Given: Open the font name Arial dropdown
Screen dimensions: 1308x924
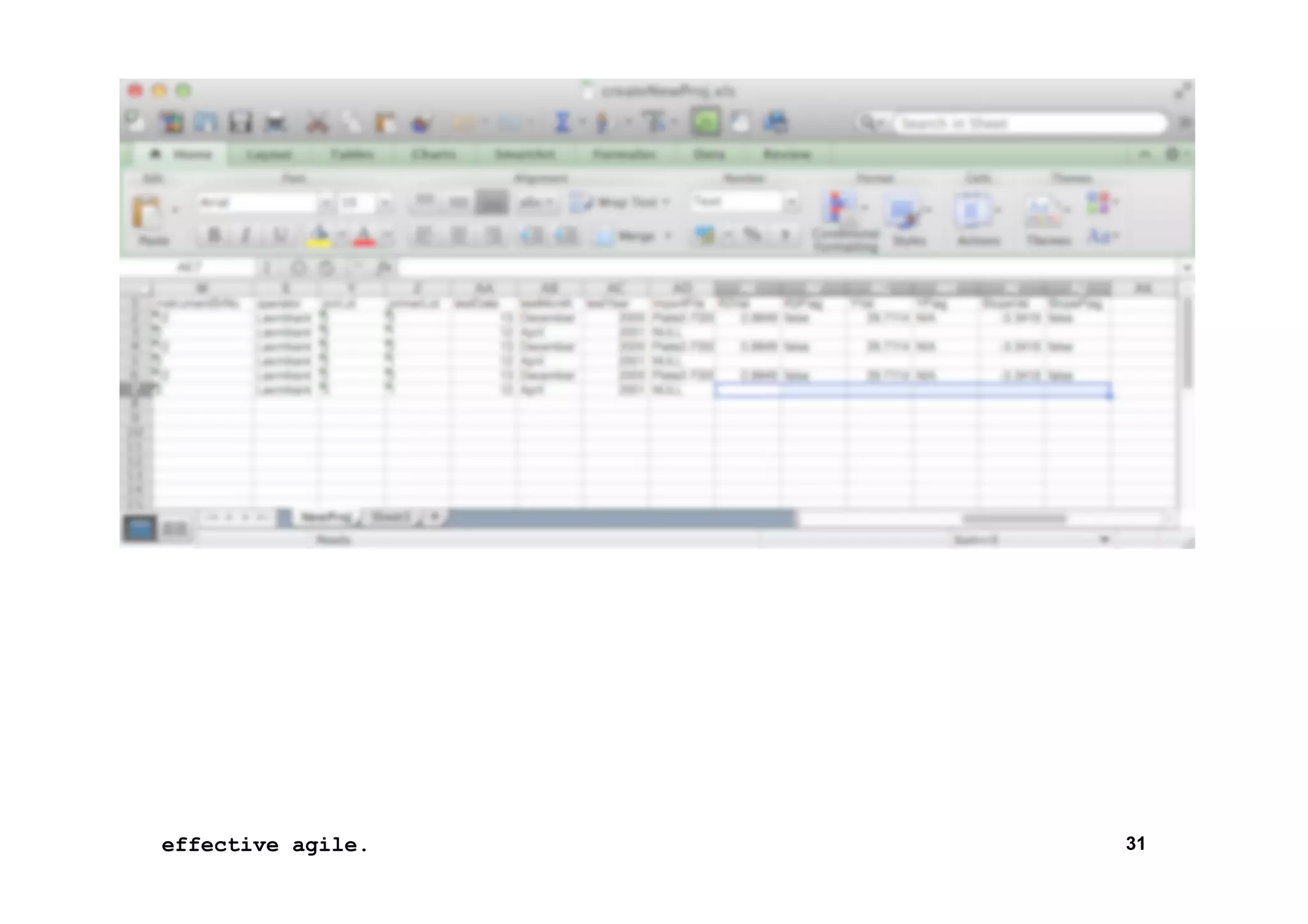Looking at the screenshot, I should point(326,204).
